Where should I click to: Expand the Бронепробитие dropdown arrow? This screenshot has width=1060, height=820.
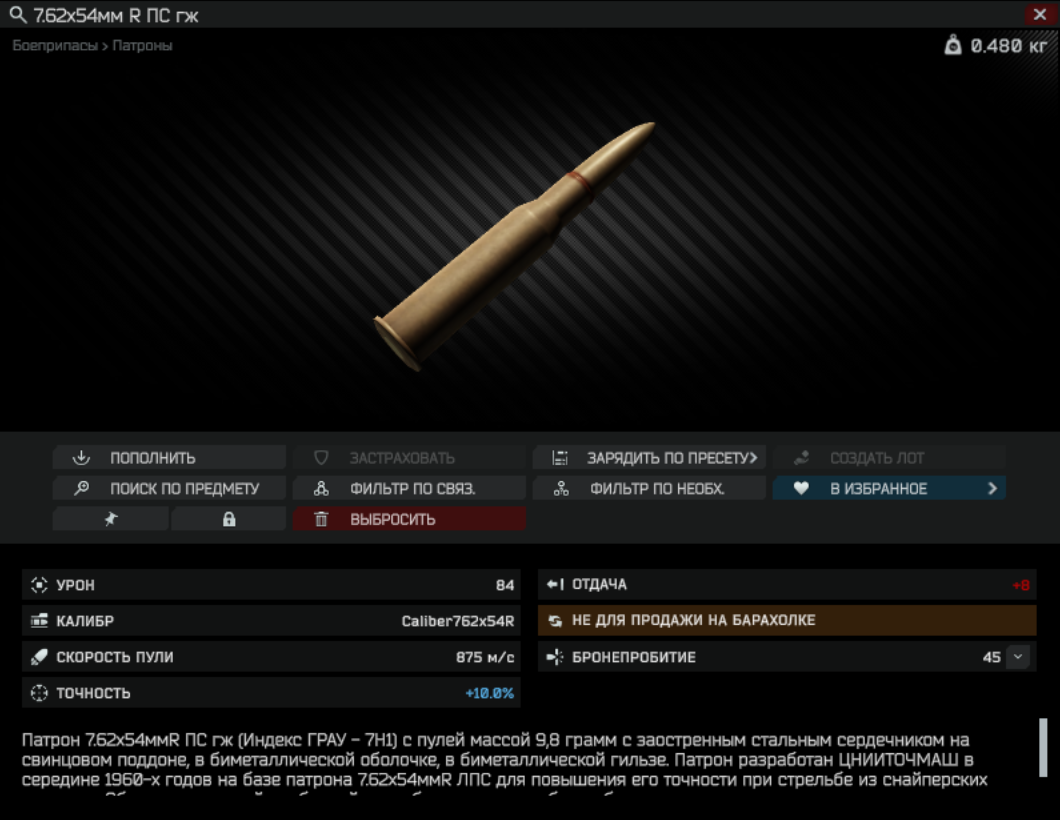(1018, 656)
